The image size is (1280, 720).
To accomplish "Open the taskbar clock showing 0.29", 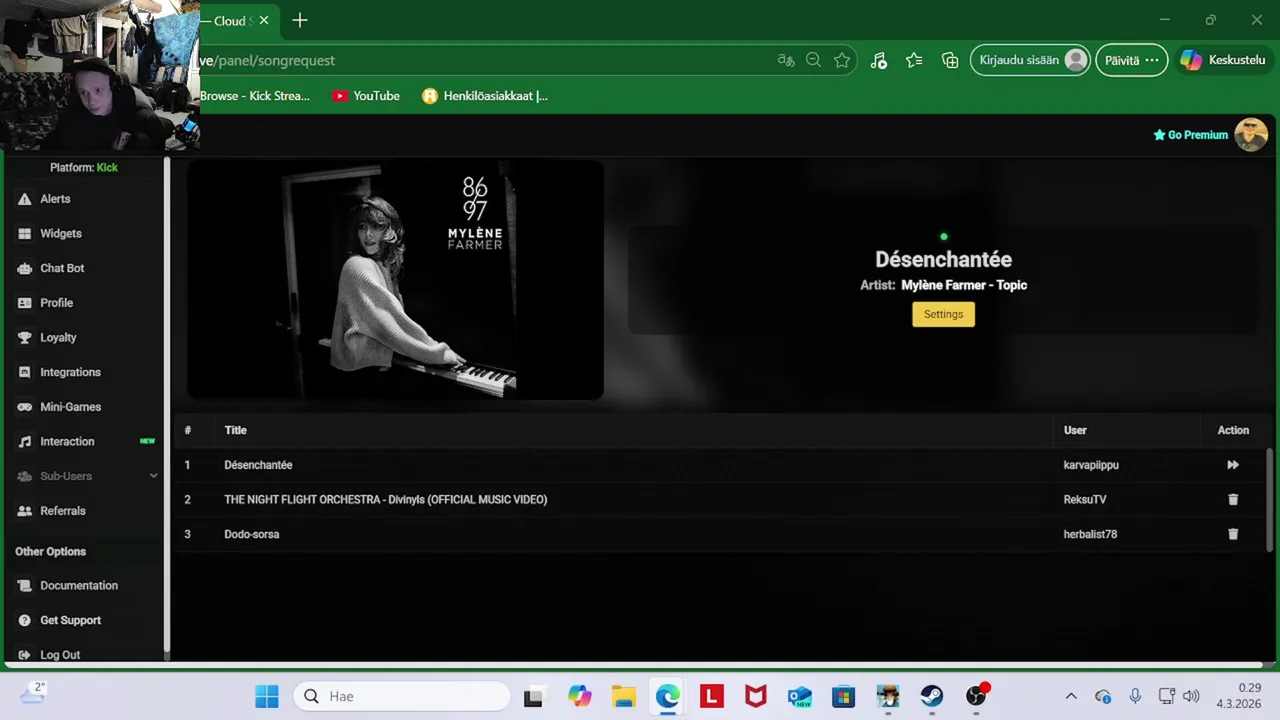I will pyautogui.click(x=1238, y=696).
